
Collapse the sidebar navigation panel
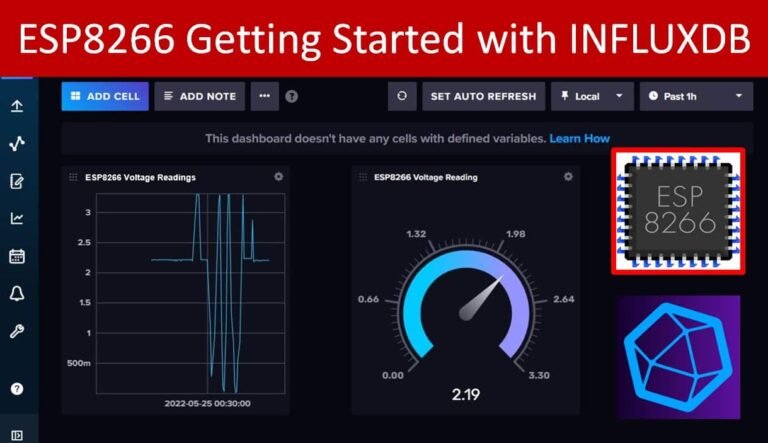pos(17,435)
